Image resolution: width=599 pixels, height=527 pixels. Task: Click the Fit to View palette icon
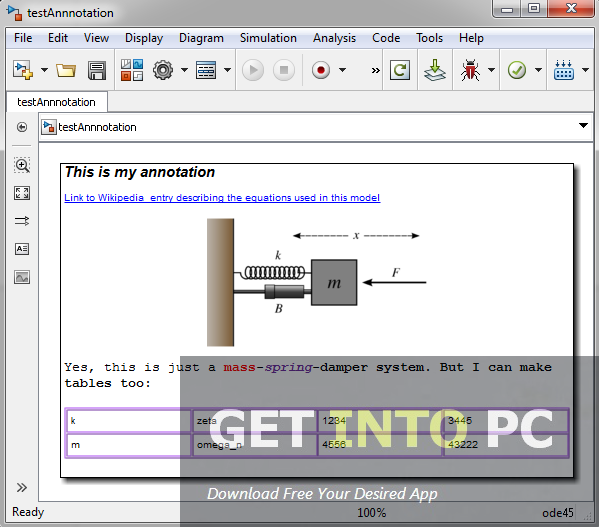22,193
